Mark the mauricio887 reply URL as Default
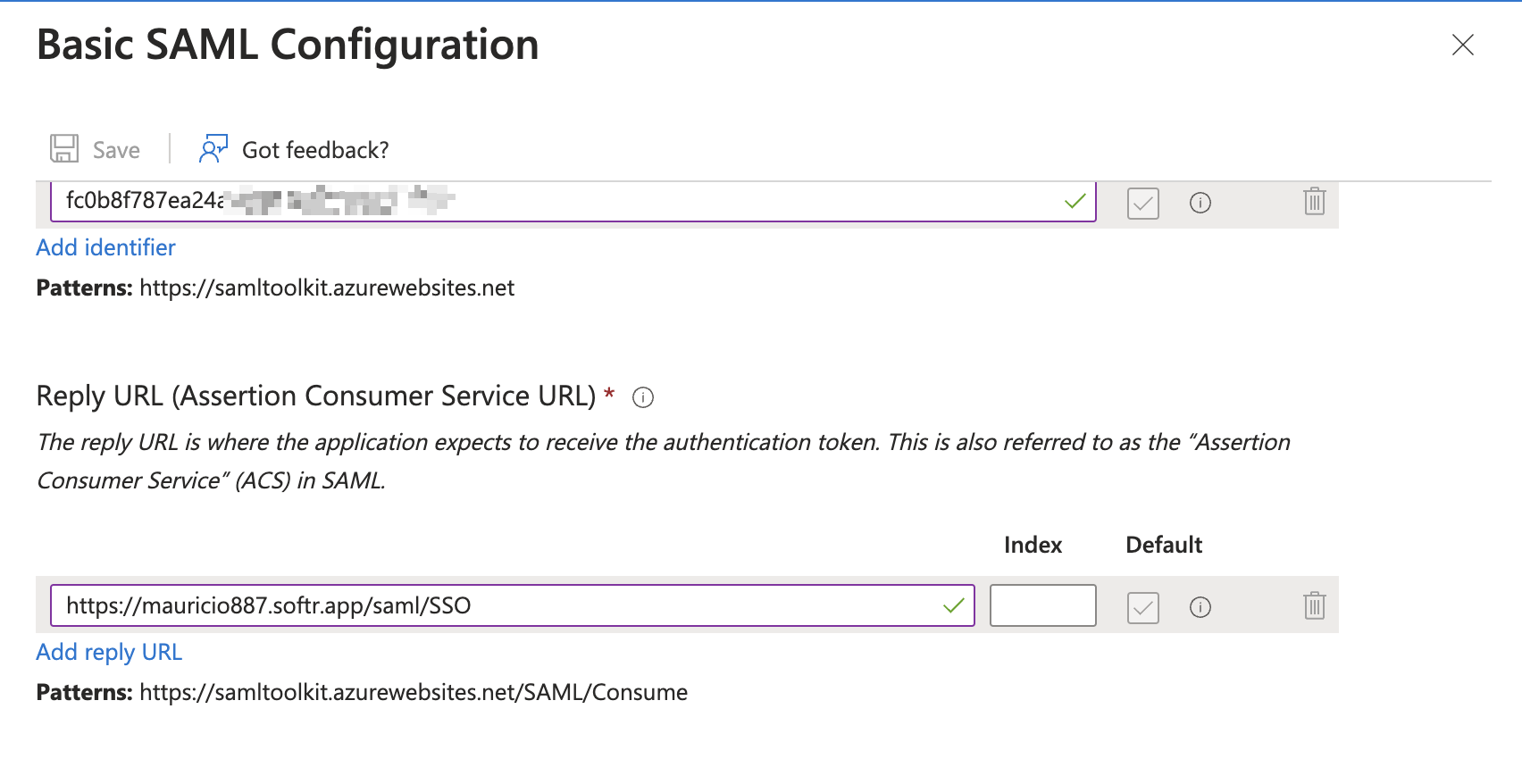 1142,608
